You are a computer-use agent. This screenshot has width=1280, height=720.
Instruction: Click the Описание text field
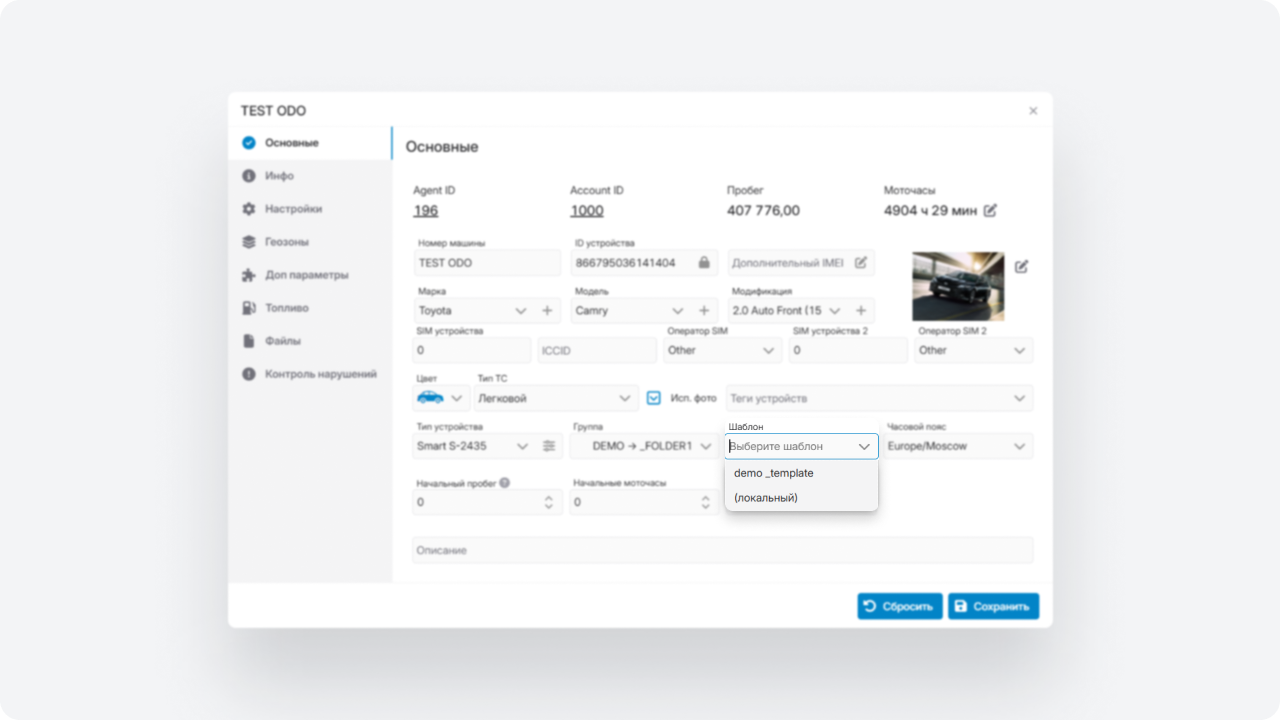[x=722, y=550]
